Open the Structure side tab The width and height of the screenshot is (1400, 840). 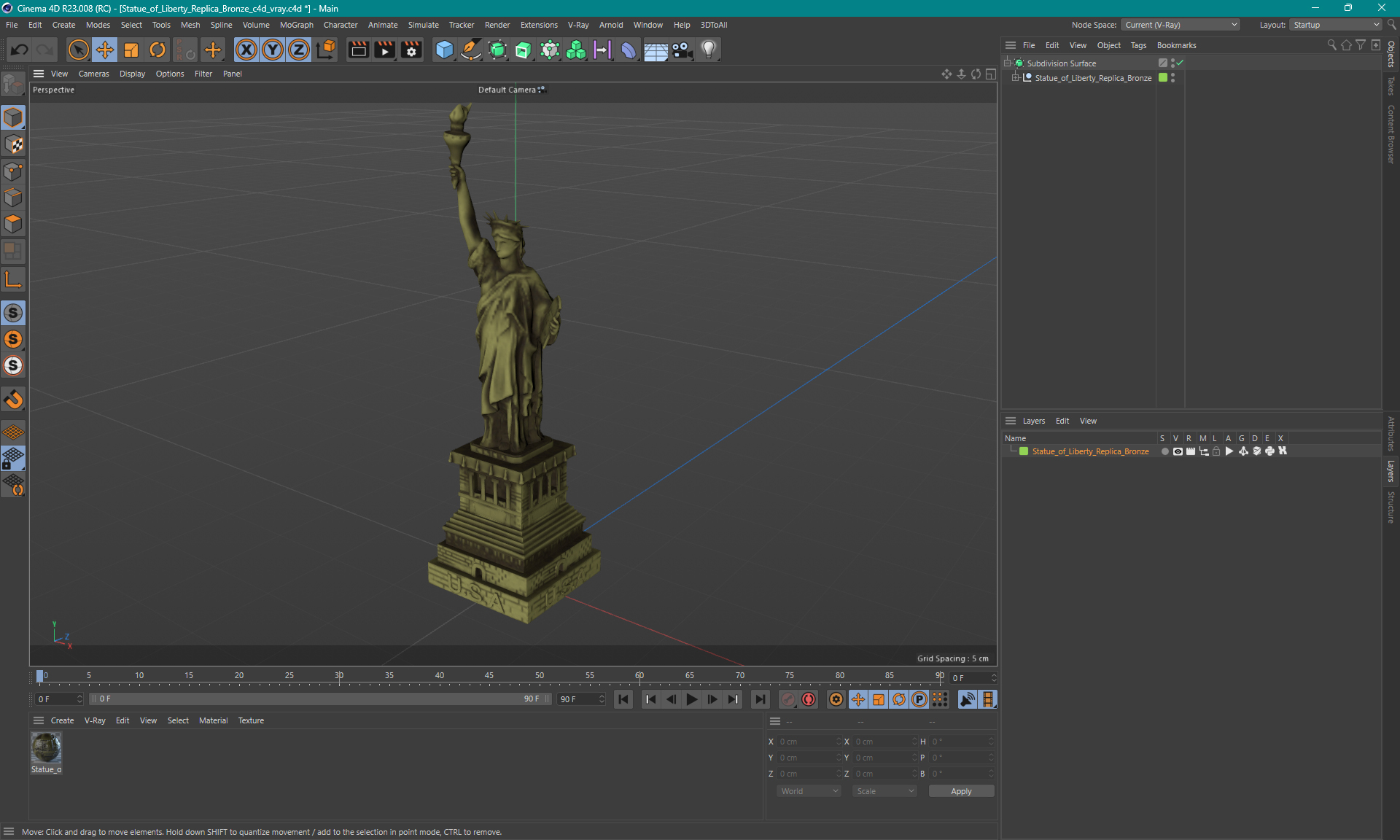point(1391,507)
